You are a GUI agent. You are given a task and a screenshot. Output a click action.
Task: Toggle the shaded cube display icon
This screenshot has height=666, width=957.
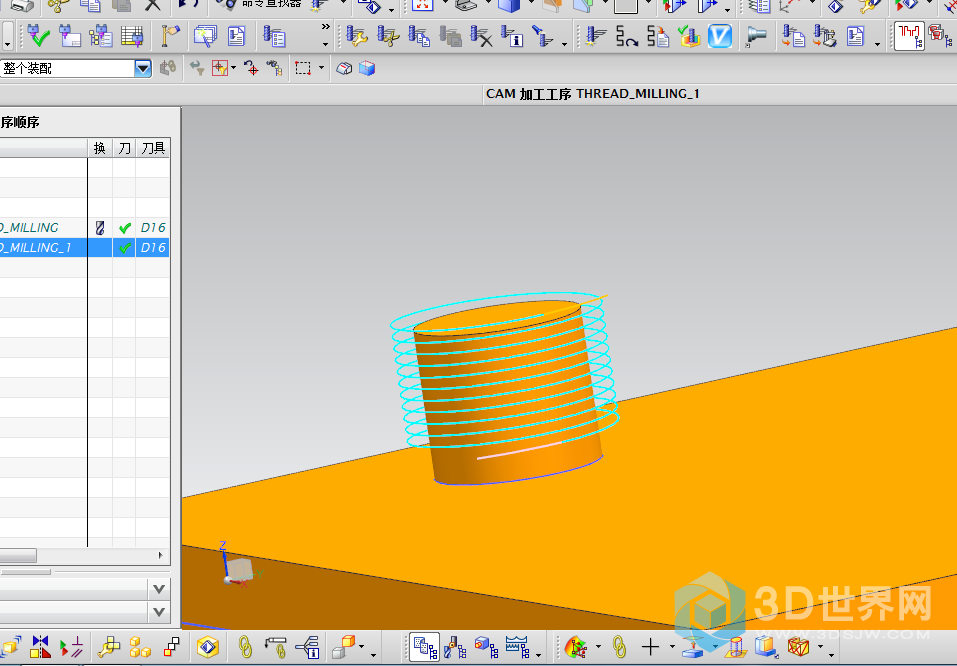(x=367, y=69)
